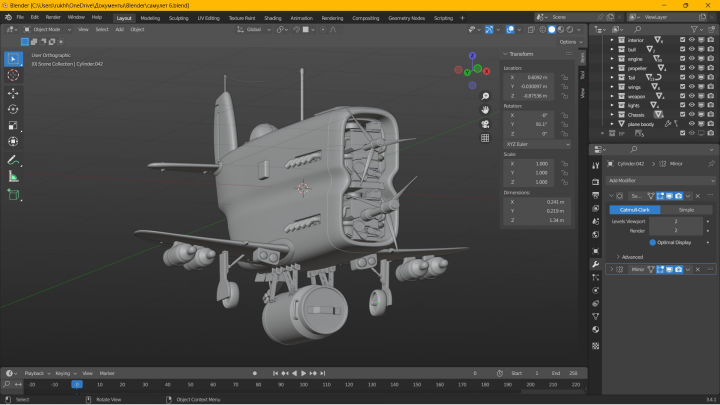Expand the Advanced subdivision section

click(629, 257)
